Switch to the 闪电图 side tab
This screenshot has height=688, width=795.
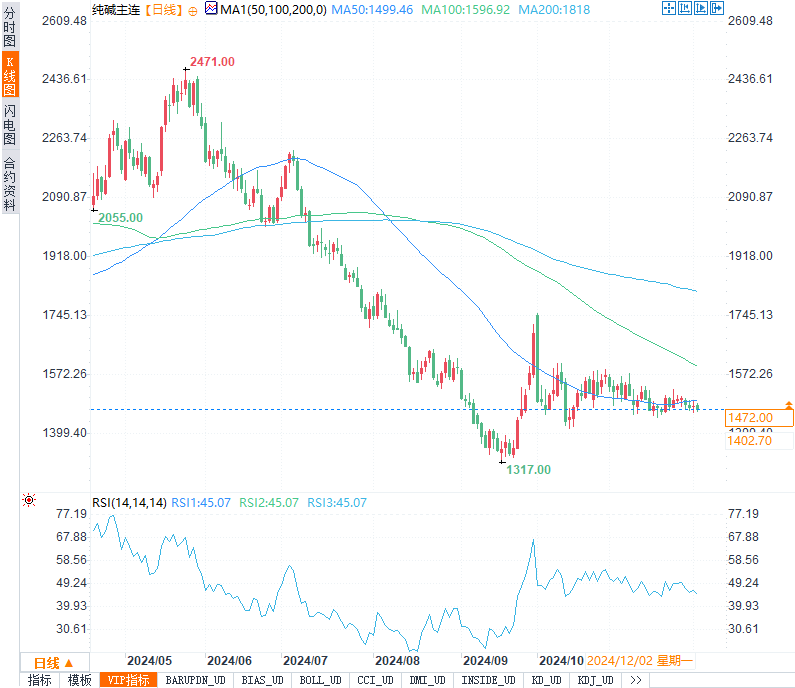tap(10, 124)
